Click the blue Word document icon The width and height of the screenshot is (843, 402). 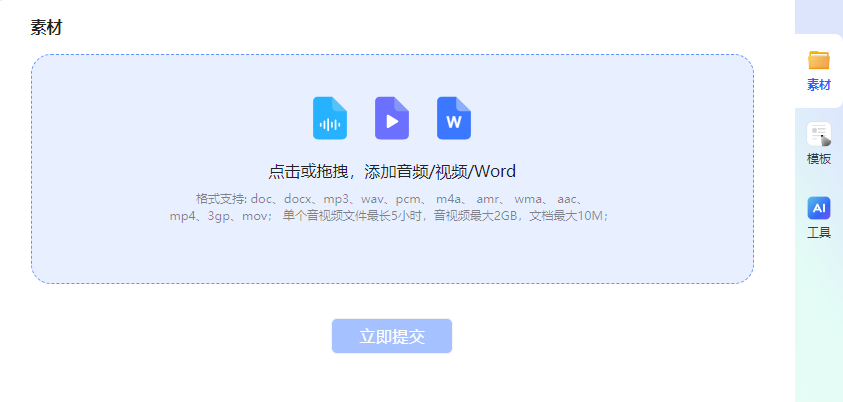click(454, 118)
